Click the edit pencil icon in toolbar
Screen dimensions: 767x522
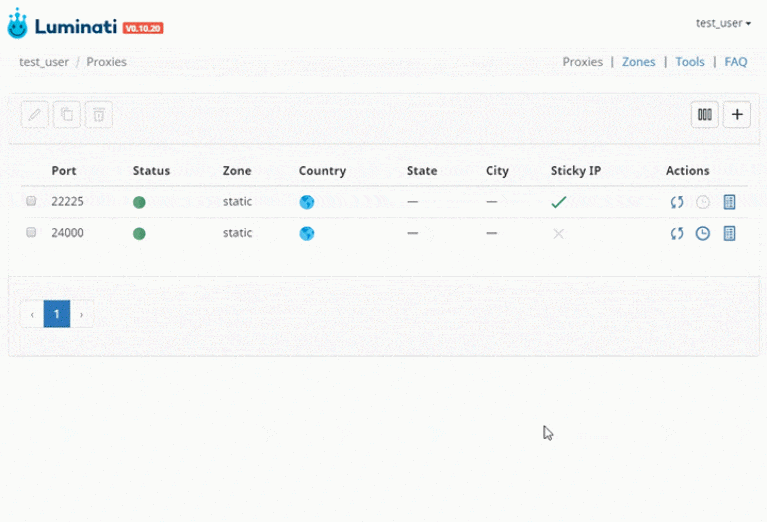(x=34, y=115)
